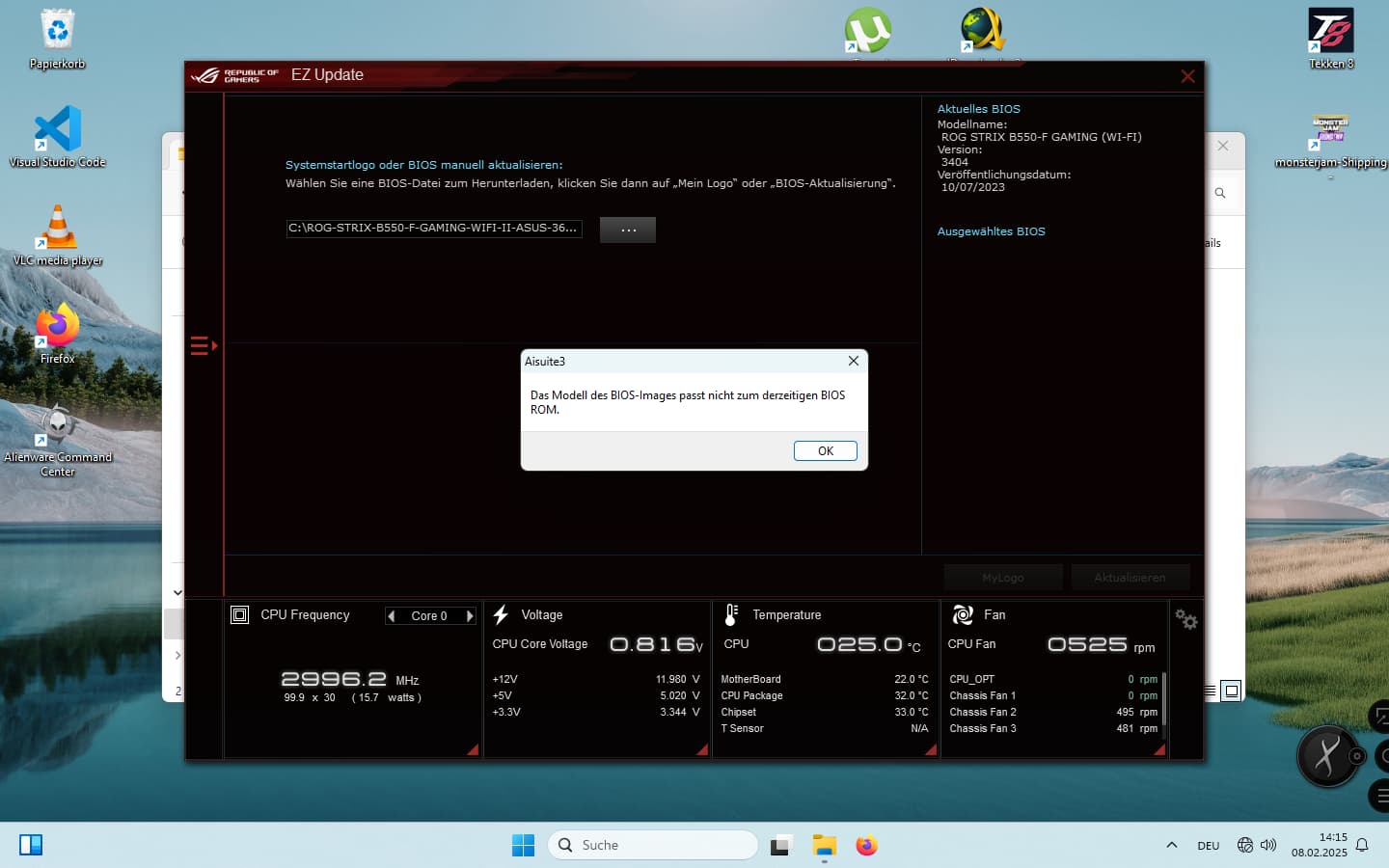
Task: Click Aktuelles BIOS heading
Action: click(978, 109)
